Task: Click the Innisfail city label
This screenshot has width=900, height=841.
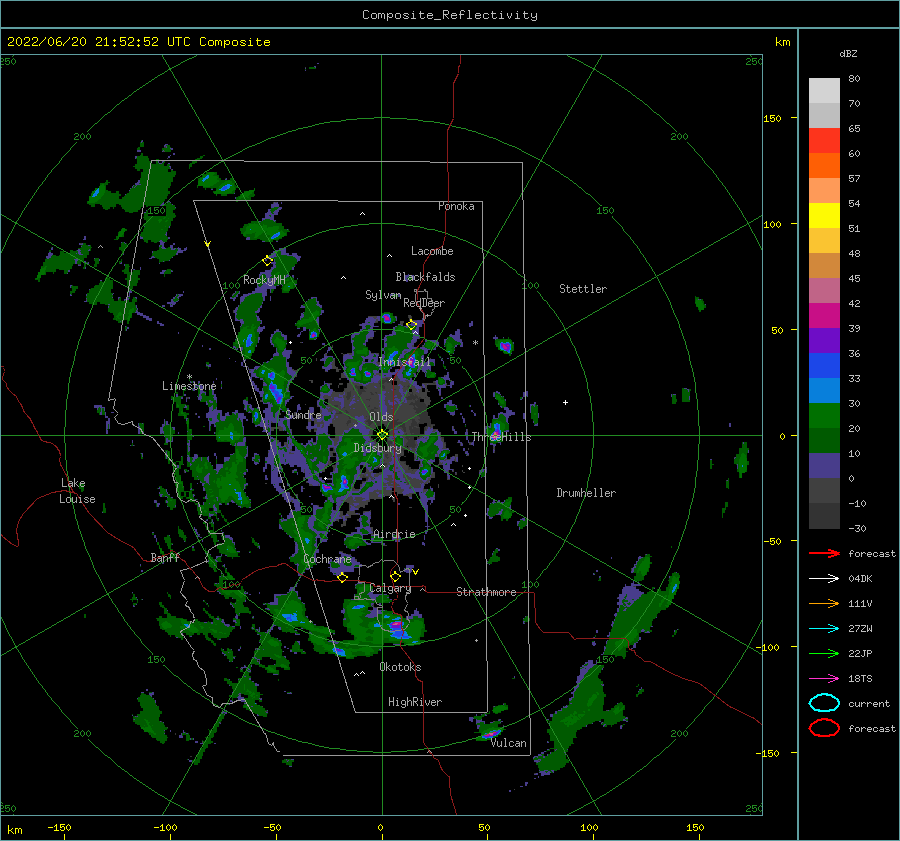Action: 405,362
